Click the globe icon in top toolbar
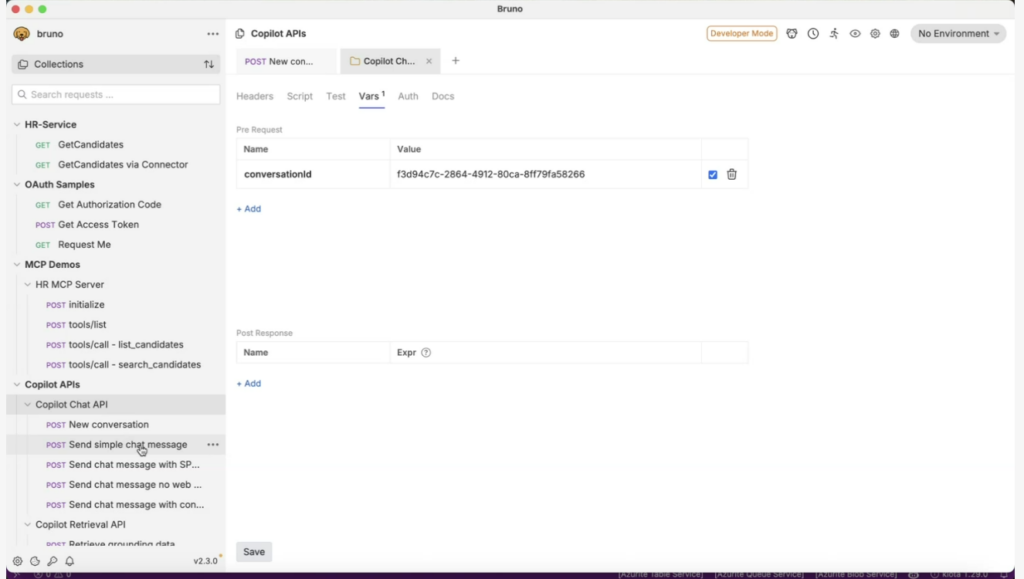1024x579 pixels. [894, 34]
